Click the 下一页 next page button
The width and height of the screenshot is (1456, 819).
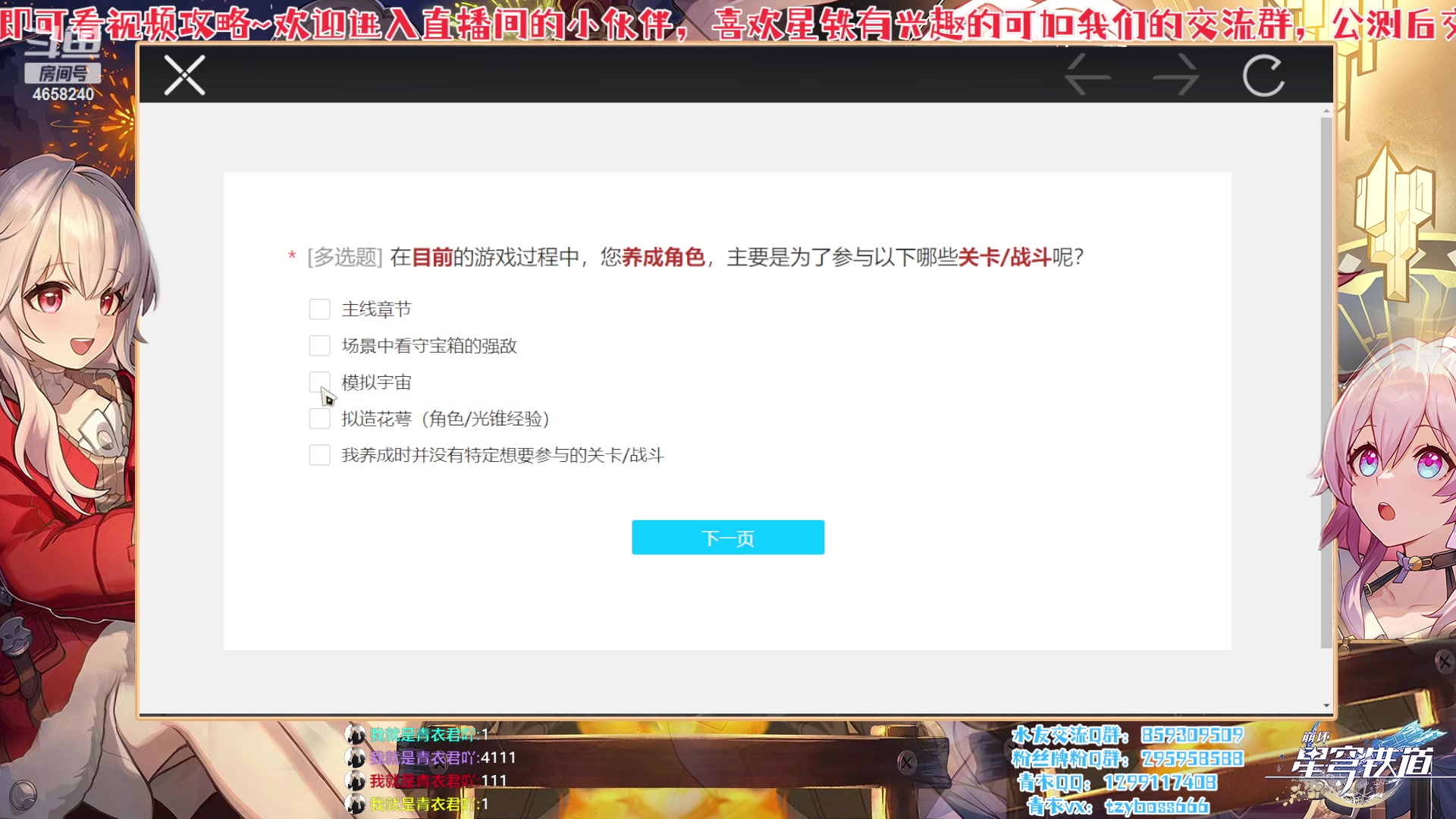[728, 538]
